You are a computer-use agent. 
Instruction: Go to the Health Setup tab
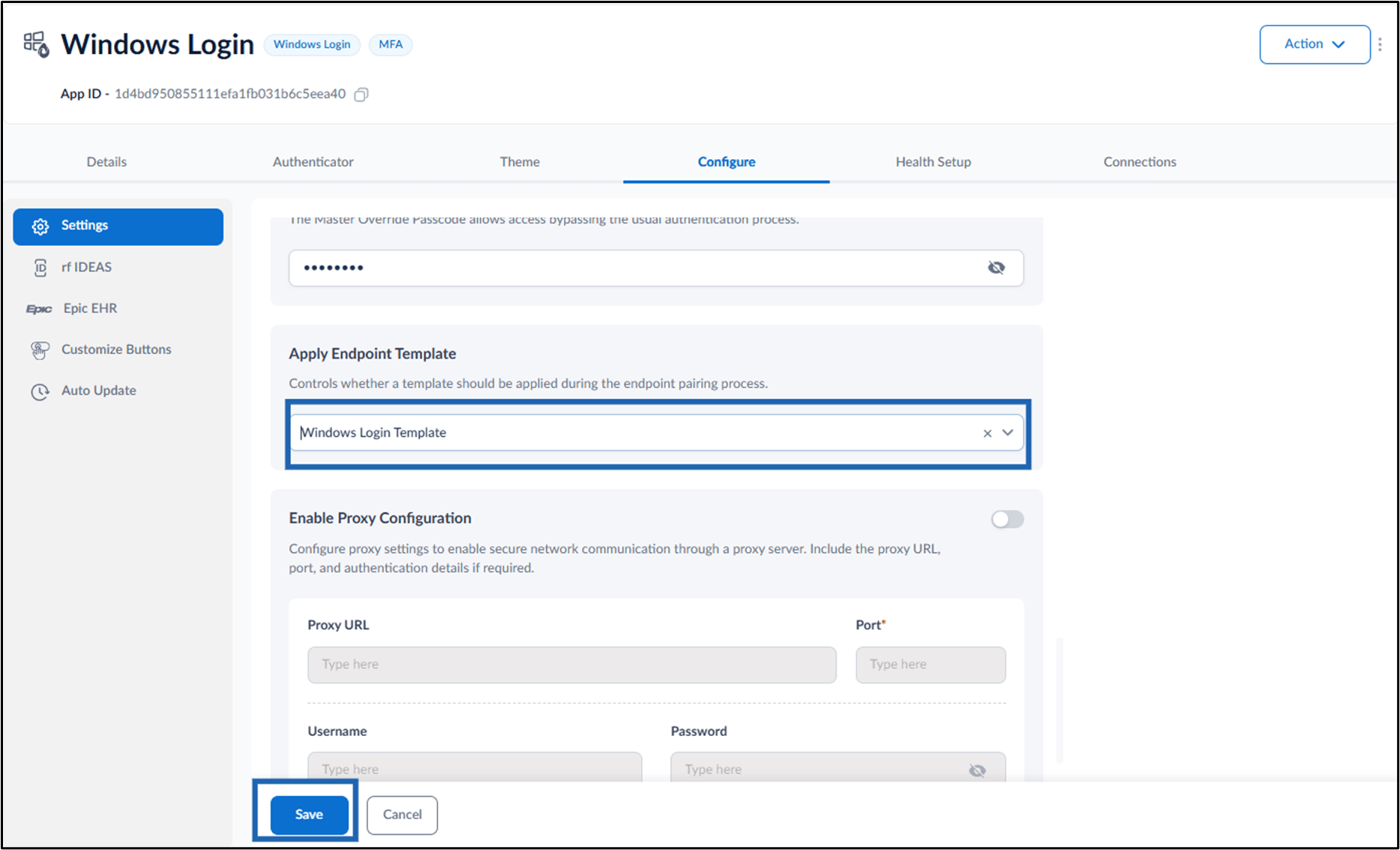tap(933, 162)
